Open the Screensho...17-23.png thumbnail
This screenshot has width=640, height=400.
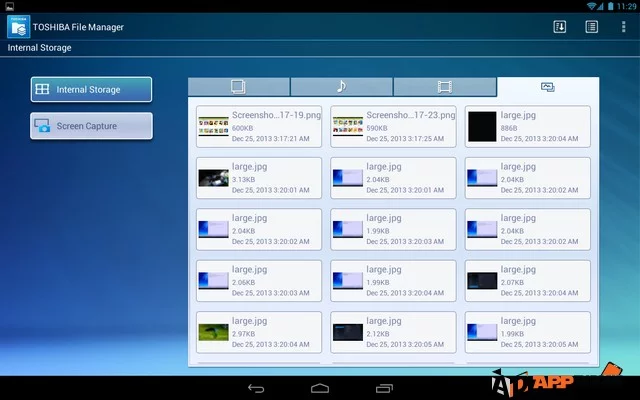coord(348,127)
